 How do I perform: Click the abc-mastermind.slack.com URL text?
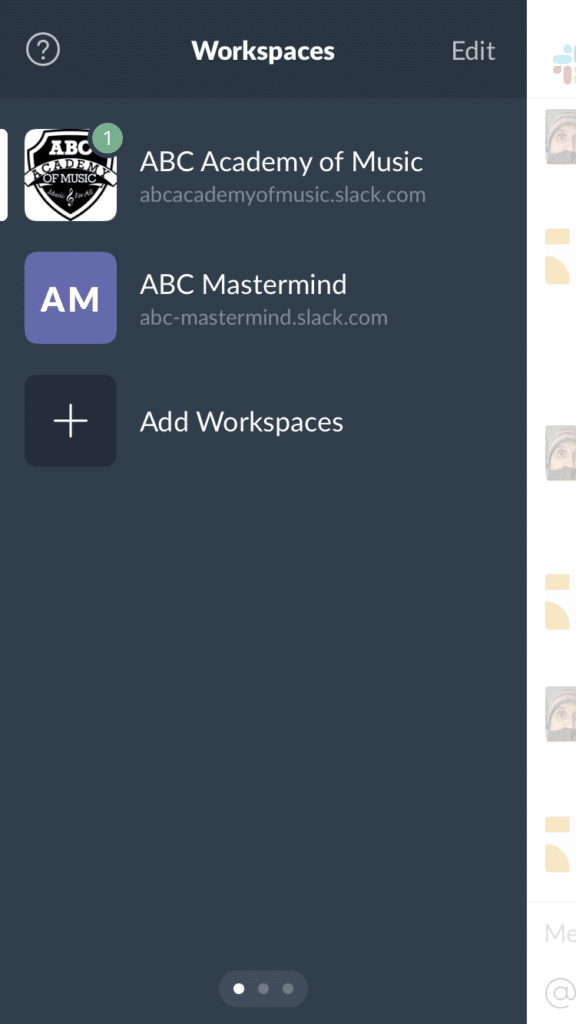click(x=264, y=317)
